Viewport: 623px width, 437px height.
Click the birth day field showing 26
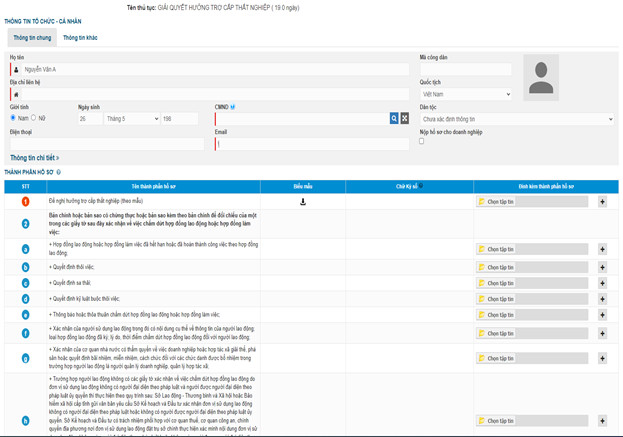tap(90, 118)
